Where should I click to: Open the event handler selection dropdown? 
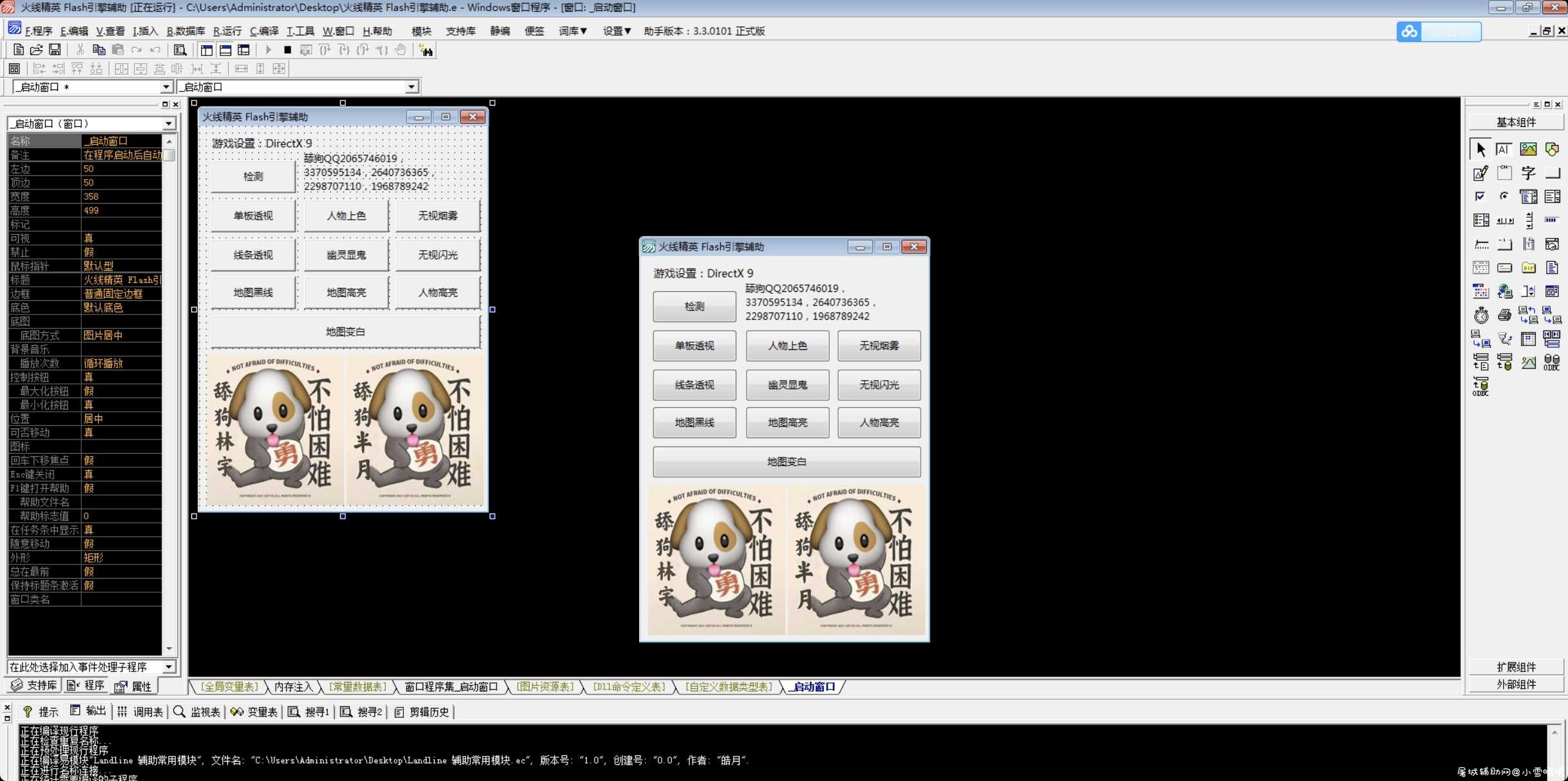(x=169, y=667)
